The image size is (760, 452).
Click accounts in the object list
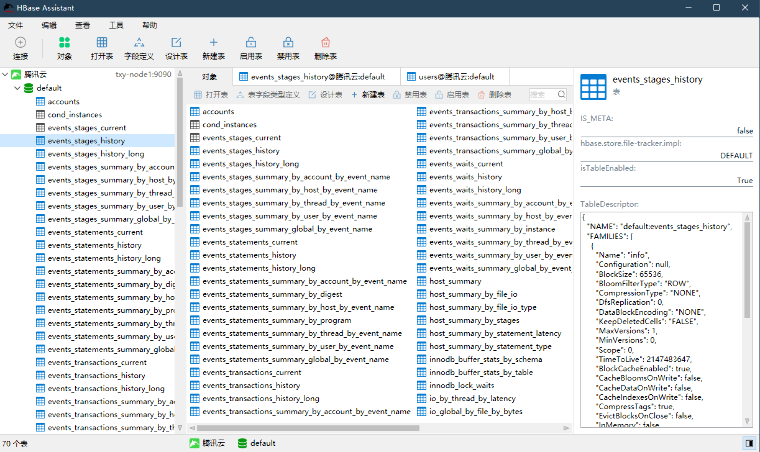coord(218,111)
